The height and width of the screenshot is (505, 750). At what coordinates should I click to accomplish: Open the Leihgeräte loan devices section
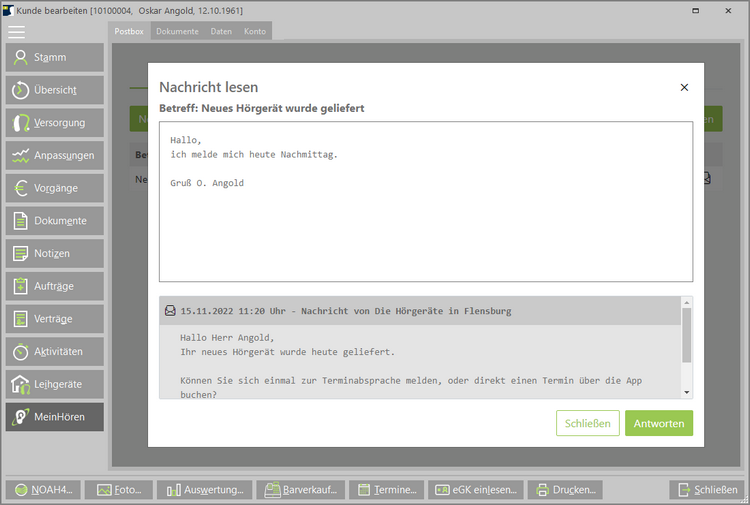(x=54, y=384)
